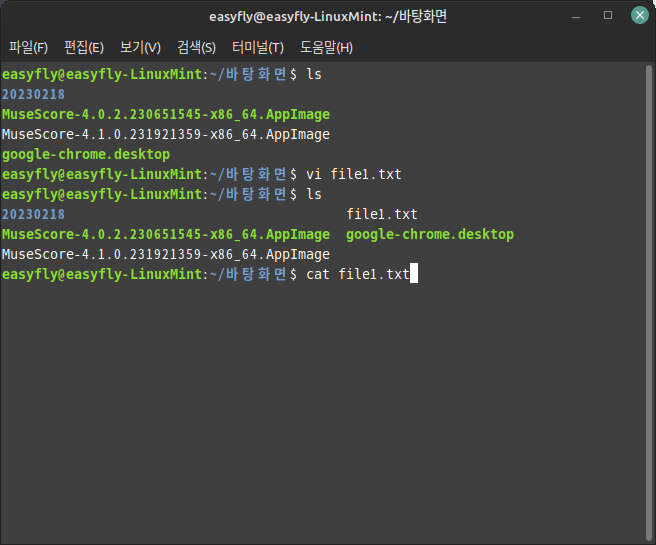Click the blinking cursor block after file1.txt

(414, 273)
